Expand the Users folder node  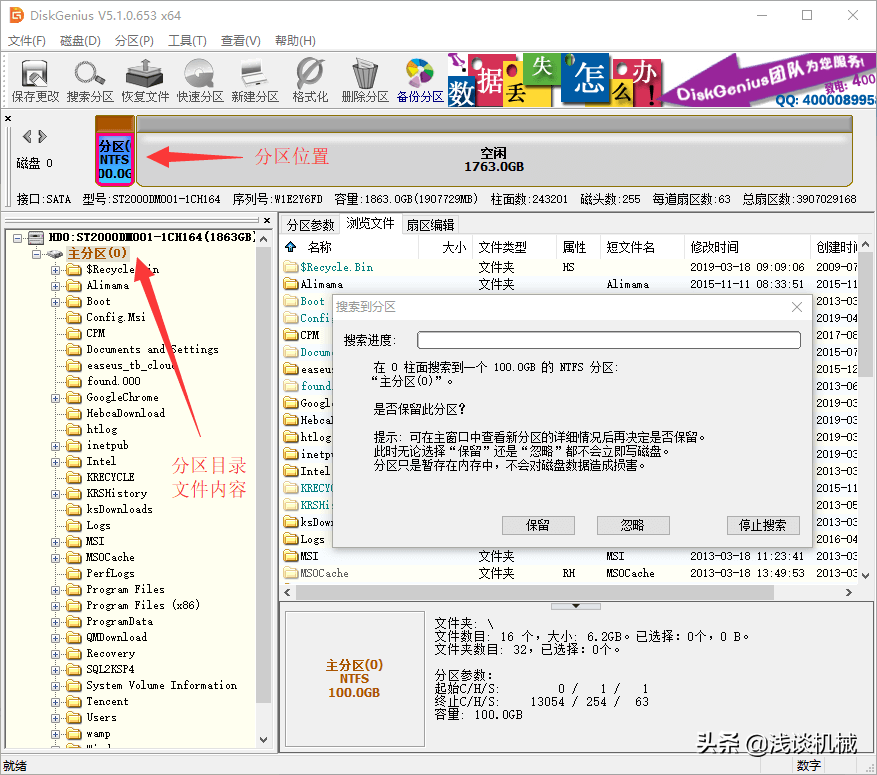pyautogui.click(x=55, y=719)
